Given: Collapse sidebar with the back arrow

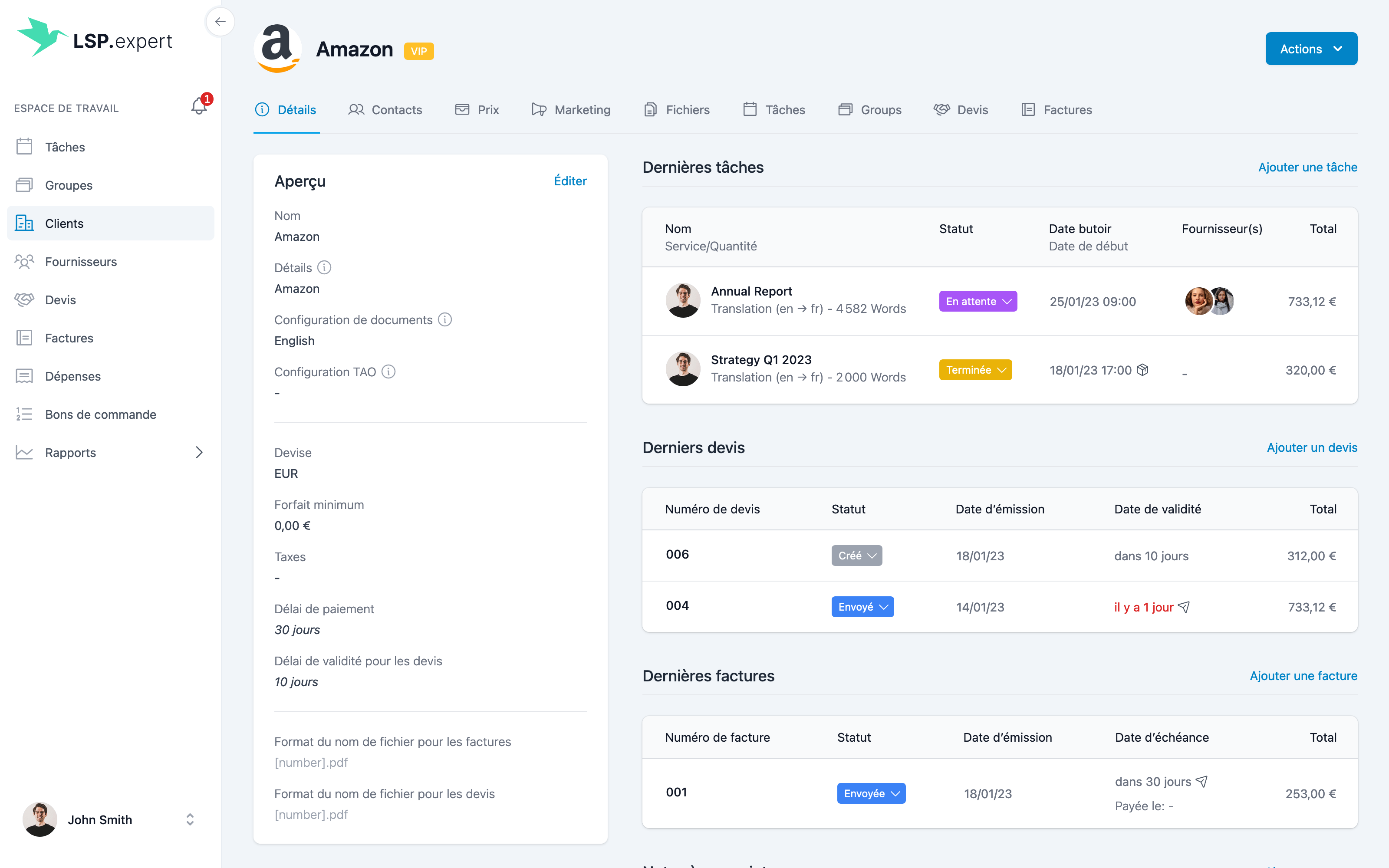Looking at the screenshot, I should click(x=221, y=22).
